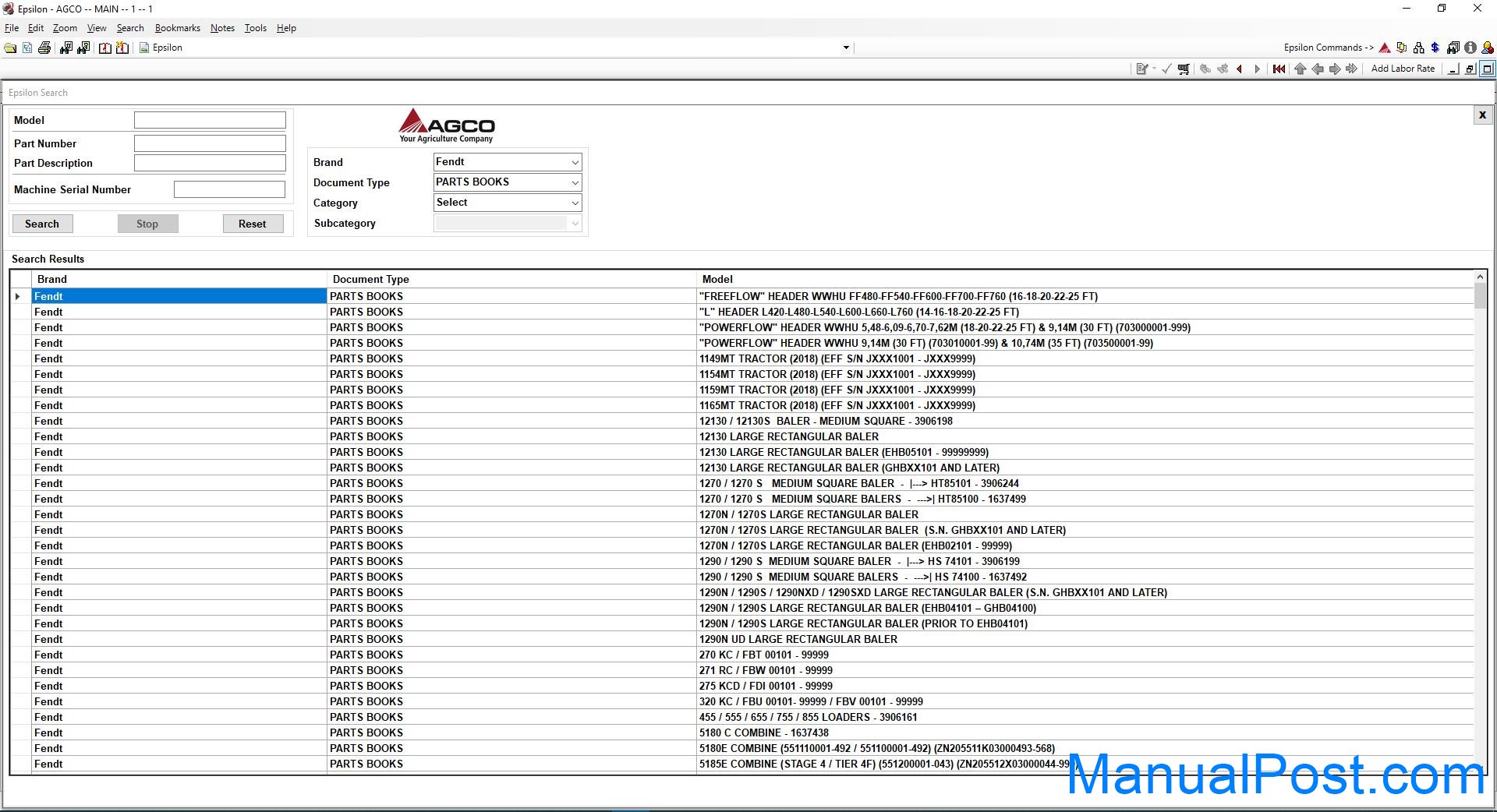Click the gray search-forward binoculars icon
Image resolution: width=1497 pixels, height=812 pixels.
1223,69
